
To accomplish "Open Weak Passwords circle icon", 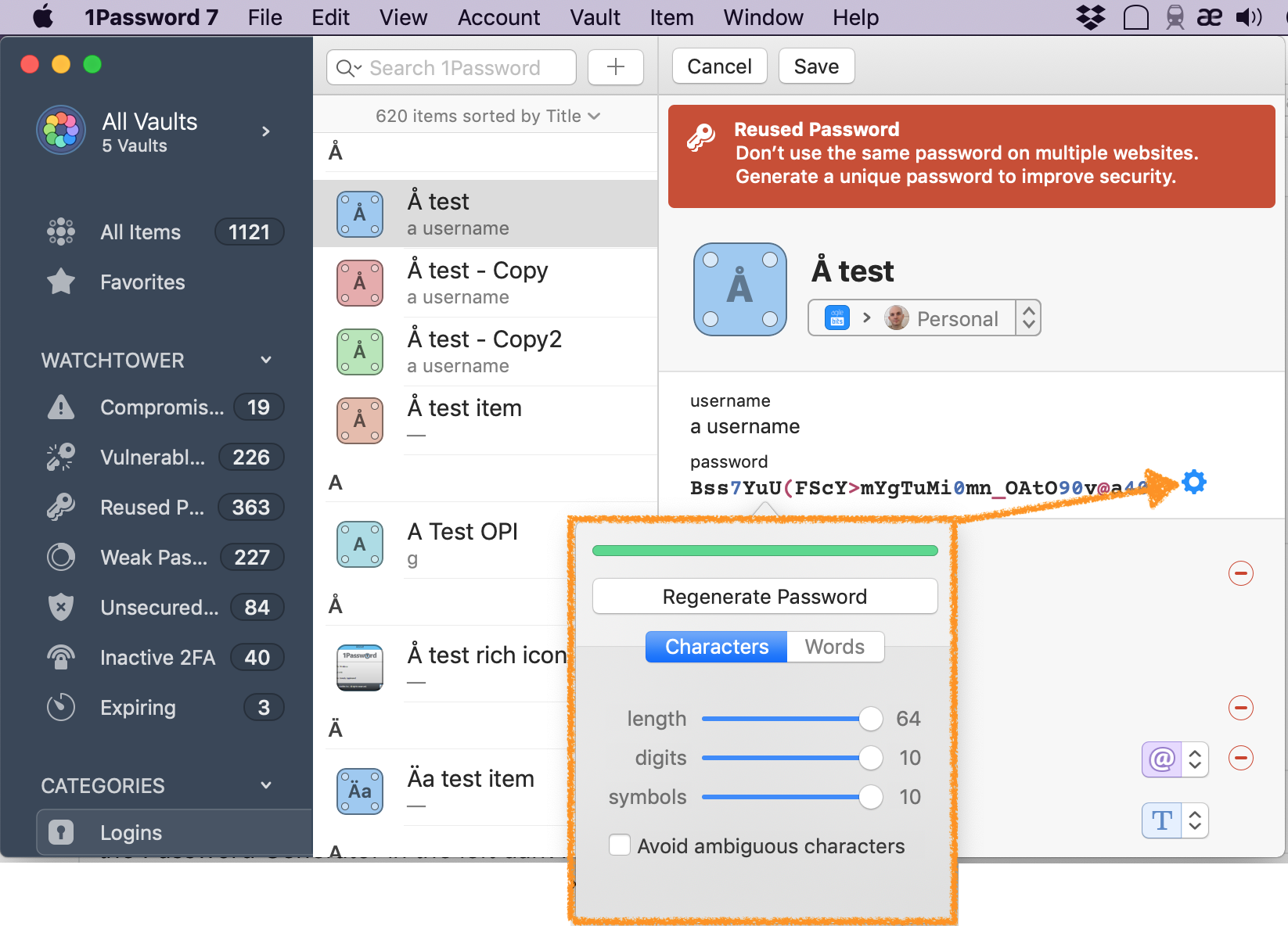I will click(x=61, y=558).
